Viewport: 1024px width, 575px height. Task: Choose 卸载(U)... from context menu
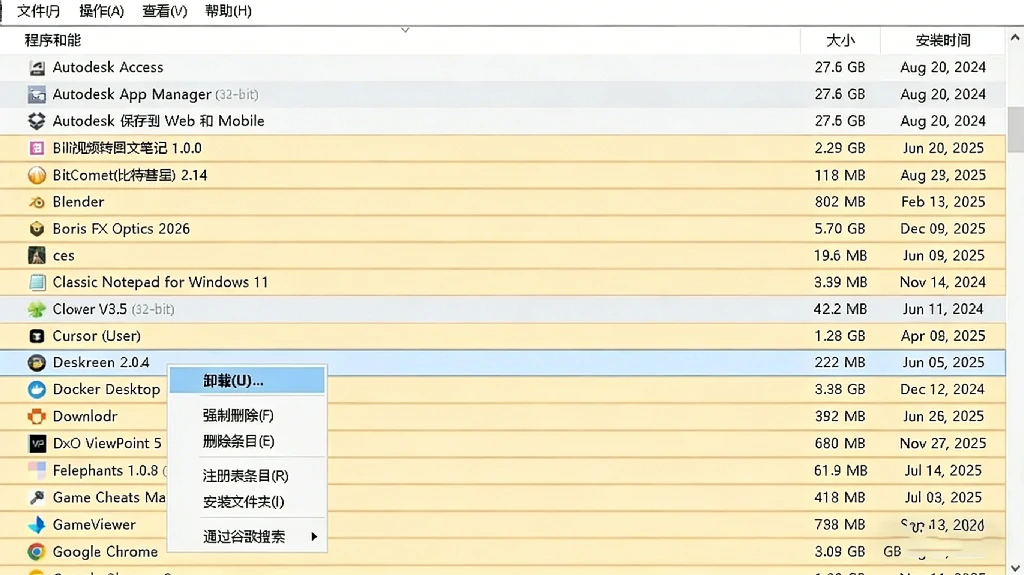click(247, 380)
